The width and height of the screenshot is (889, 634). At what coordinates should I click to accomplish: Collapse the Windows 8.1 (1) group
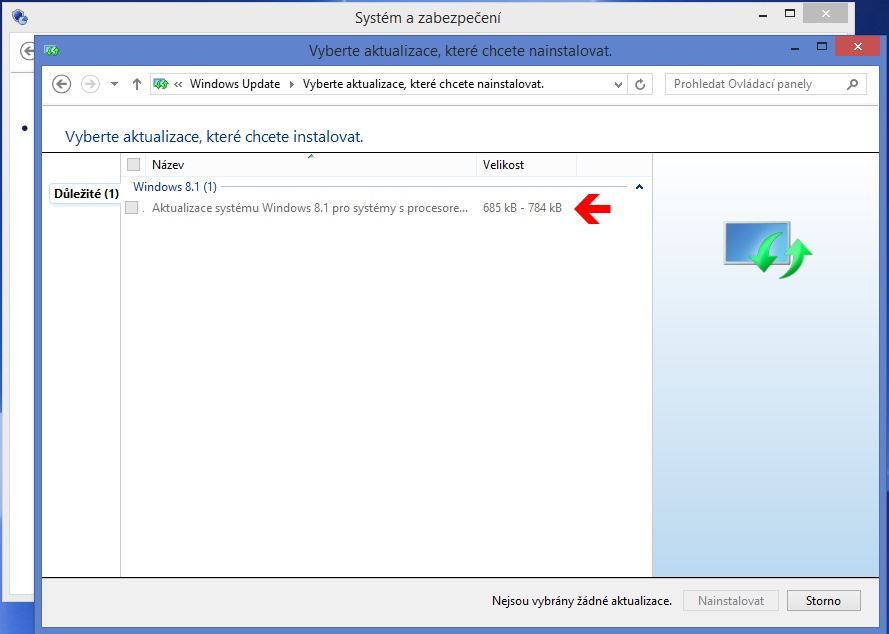point(639,187)
